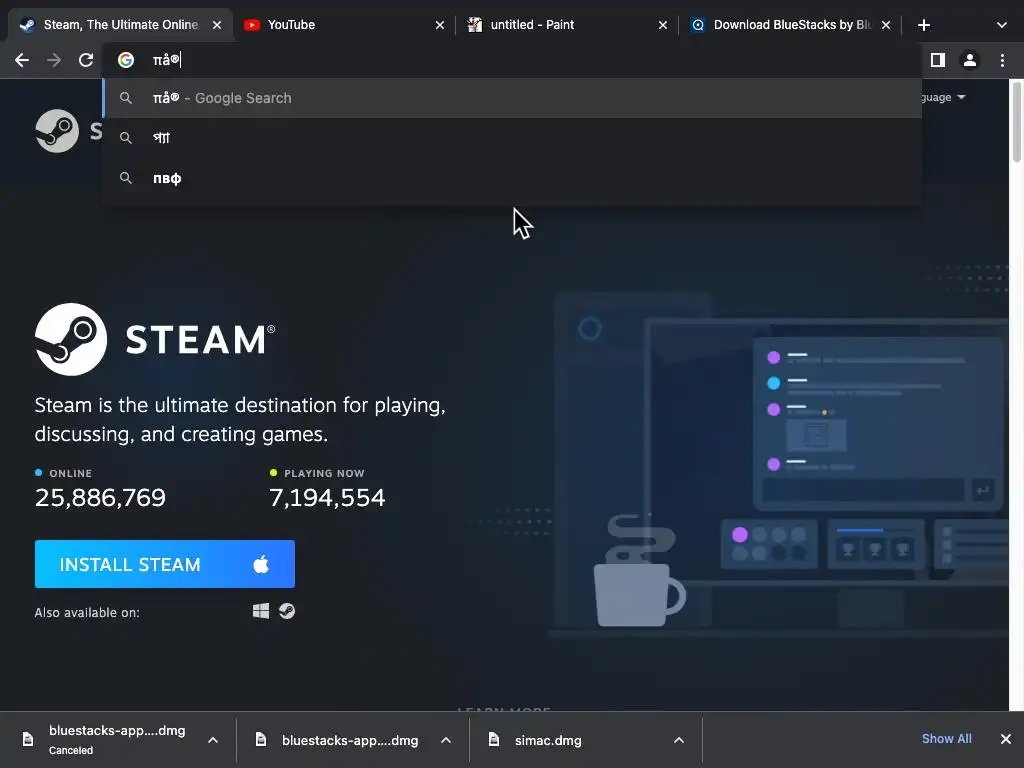Switch to the YouTube tab
Image resolution: width=1024 pixels, height=768 pixels.
point(344,25)
